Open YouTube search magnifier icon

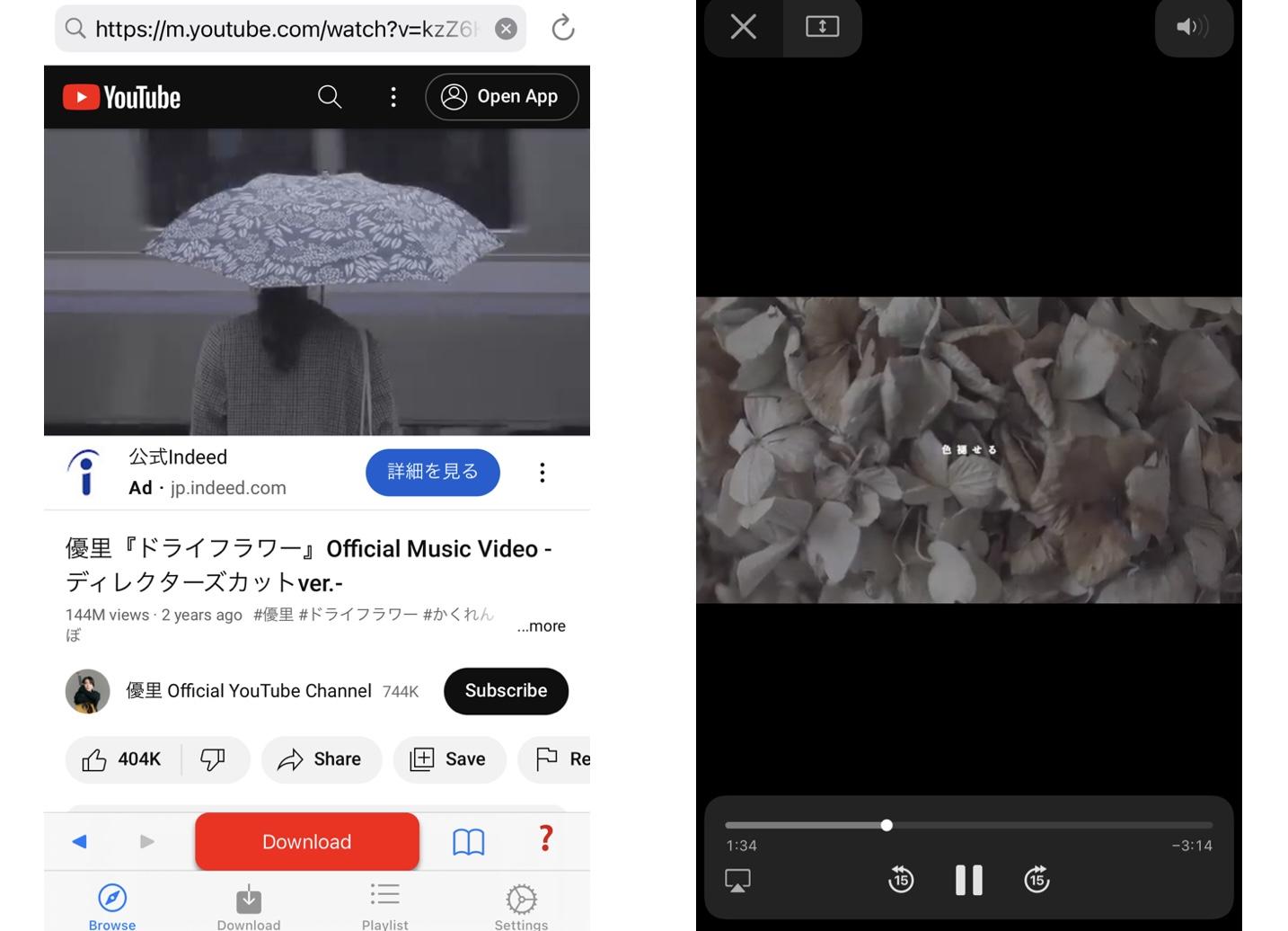coord(330,96)
